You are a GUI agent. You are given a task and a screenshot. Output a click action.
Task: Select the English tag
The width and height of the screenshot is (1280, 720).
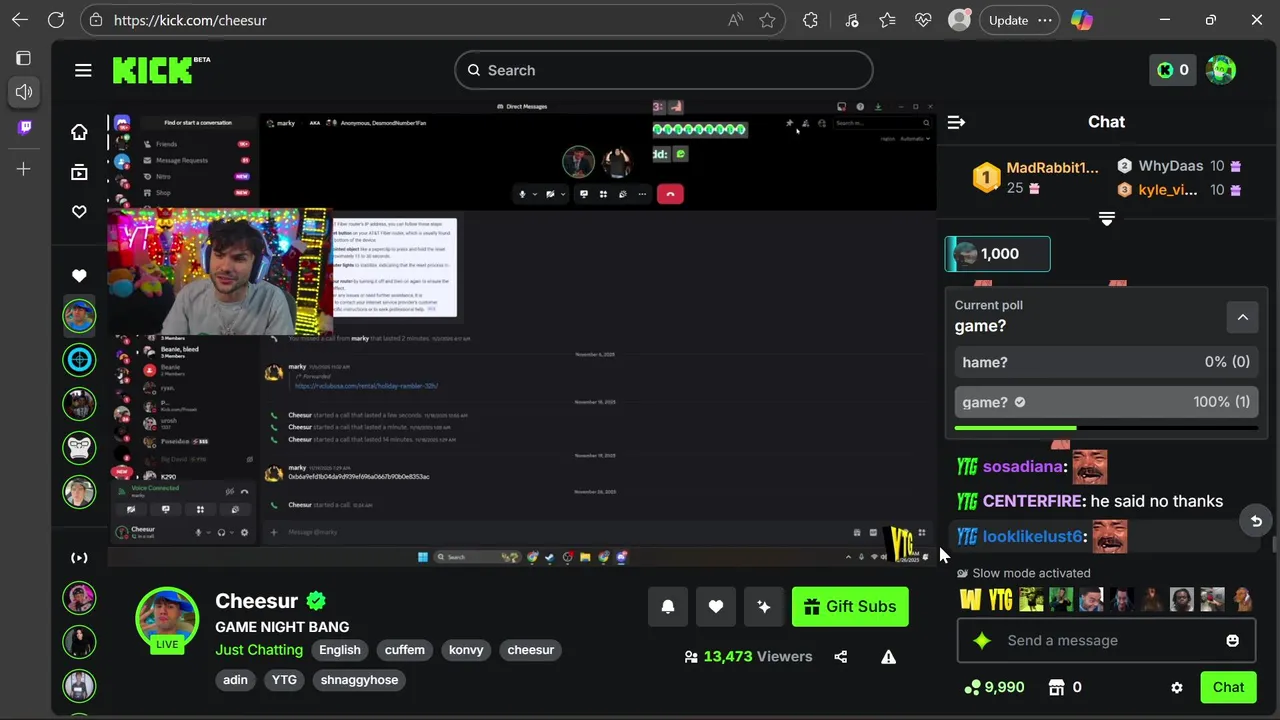(x=340, y=650)
